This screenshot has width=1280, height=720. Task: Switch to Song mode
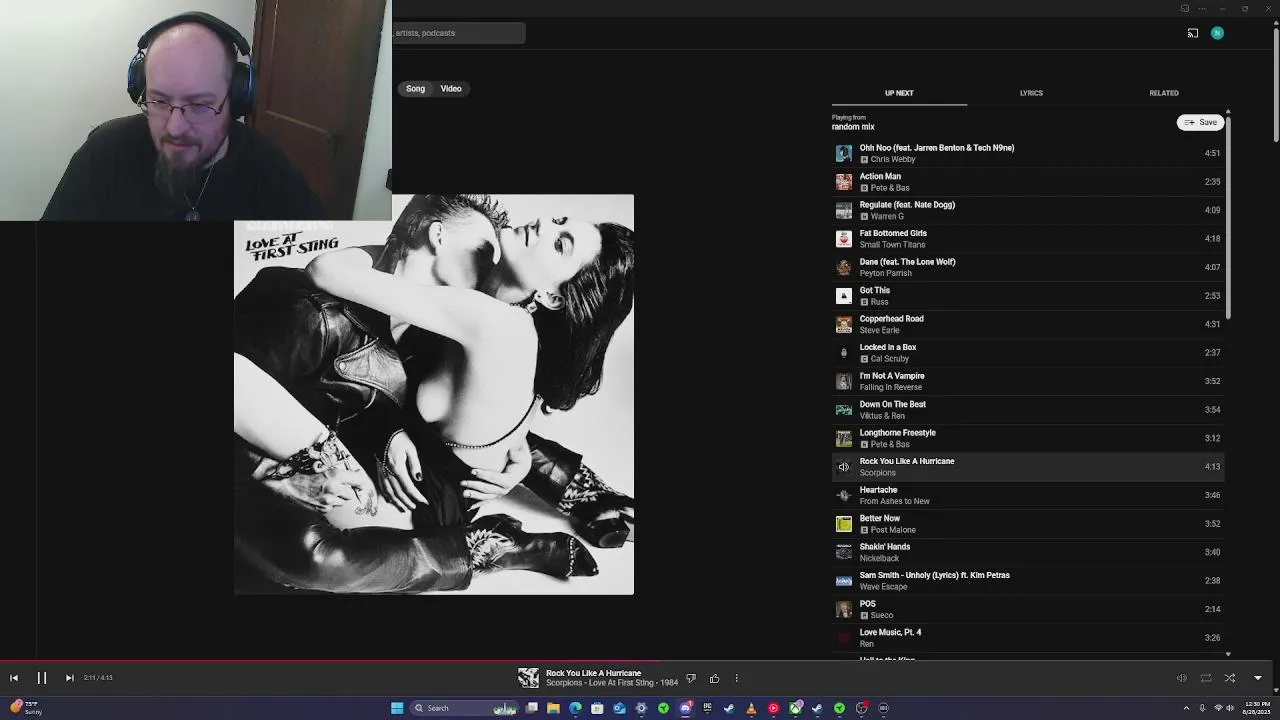tap(415, 89)
